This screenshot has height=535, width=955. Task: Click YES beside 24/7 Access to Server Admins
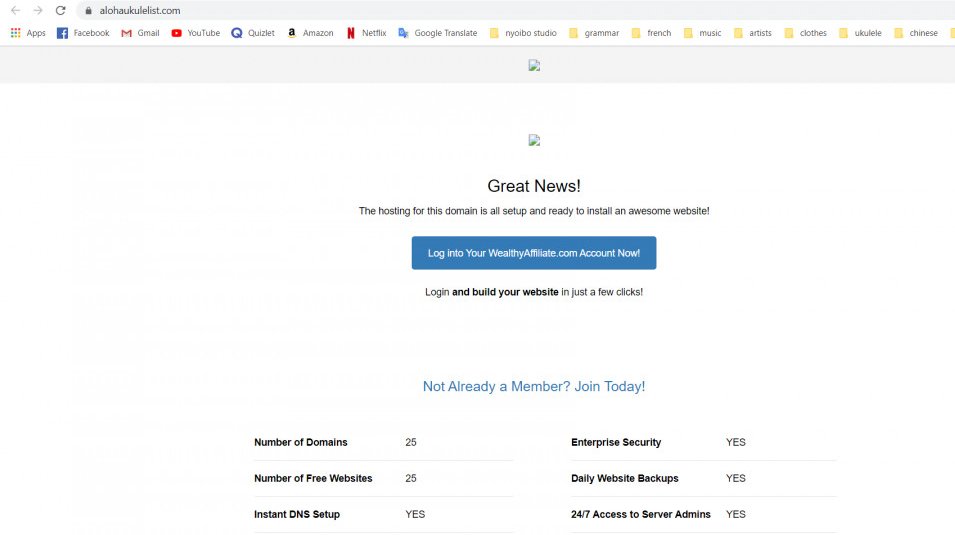[736, 514]
